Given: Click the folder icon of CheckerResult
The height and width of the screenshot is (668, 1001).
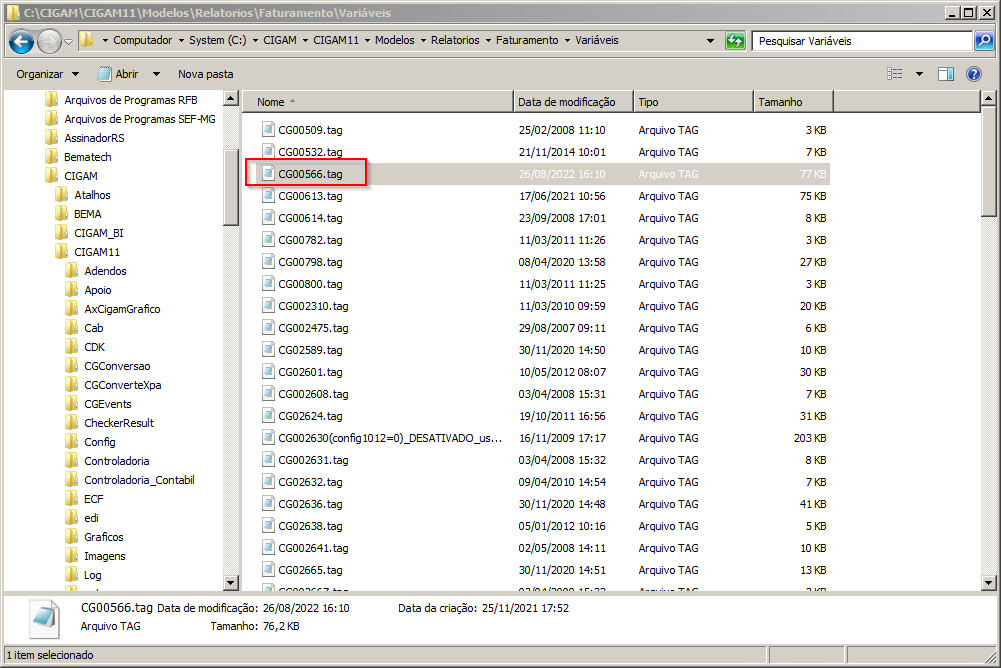Looking at the screenshot, I should pos(72,422).
